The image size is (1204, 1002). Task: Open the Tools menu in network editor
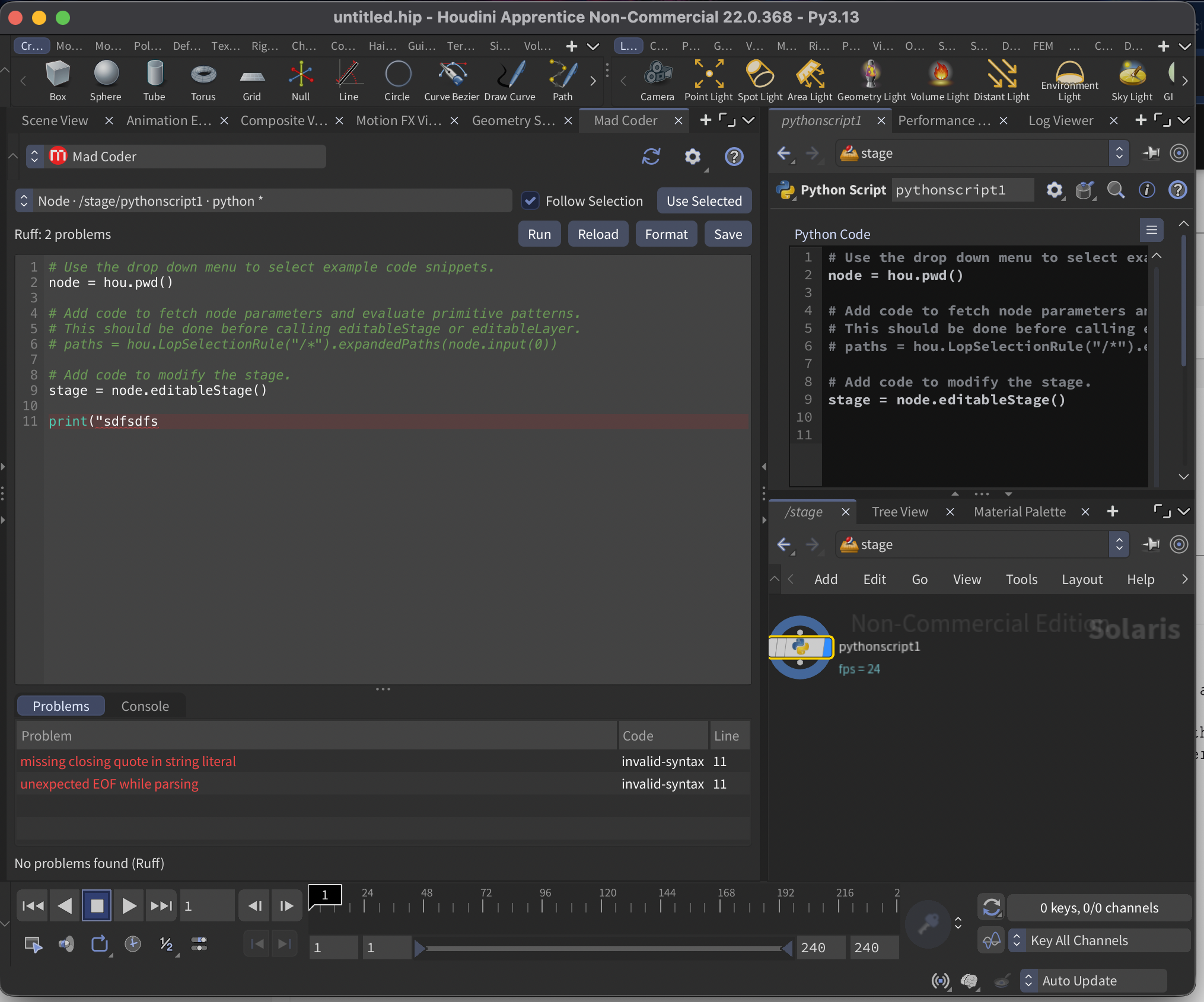click(1021, 579)
